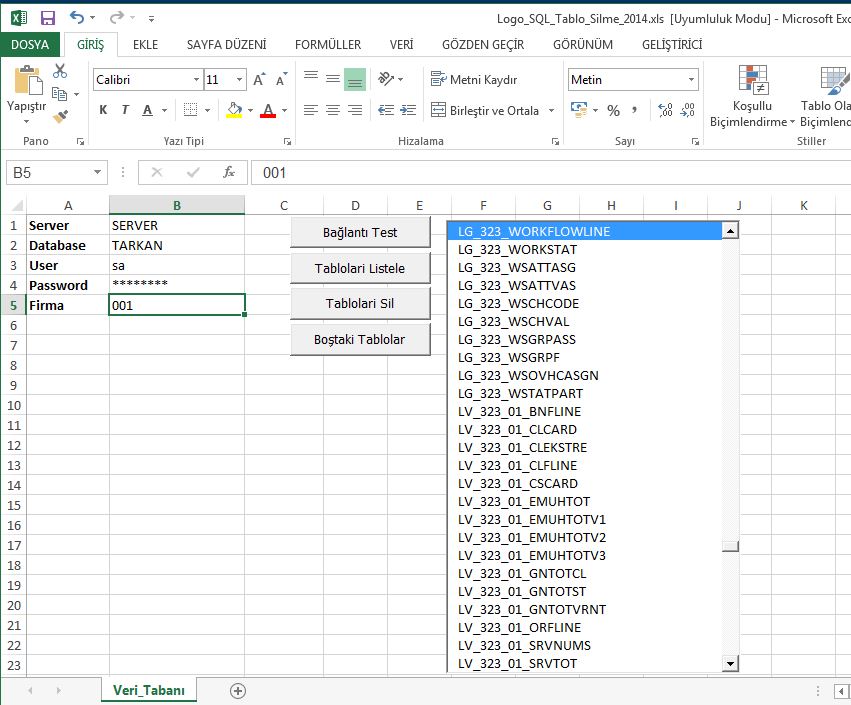
Task: Decrease decimal places
Action: click(x=688, y=111)
